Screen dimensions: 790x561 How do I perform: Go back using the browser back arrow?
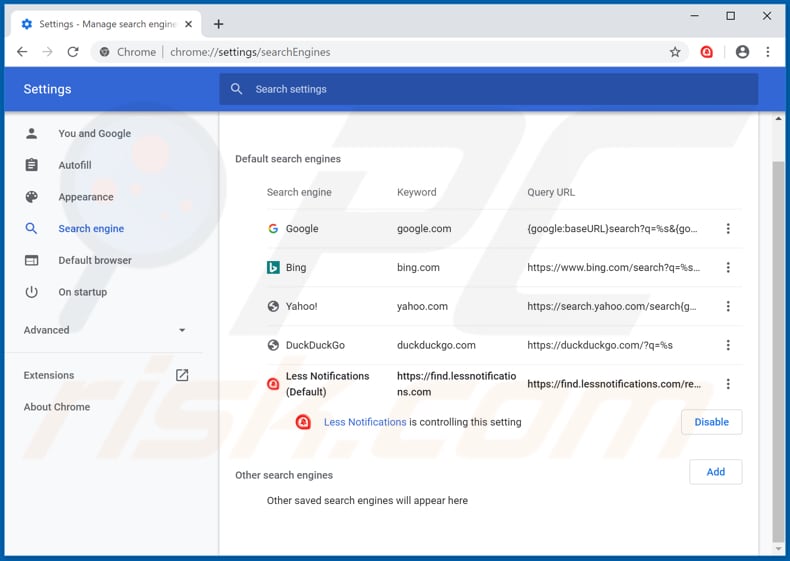(22, 52)
